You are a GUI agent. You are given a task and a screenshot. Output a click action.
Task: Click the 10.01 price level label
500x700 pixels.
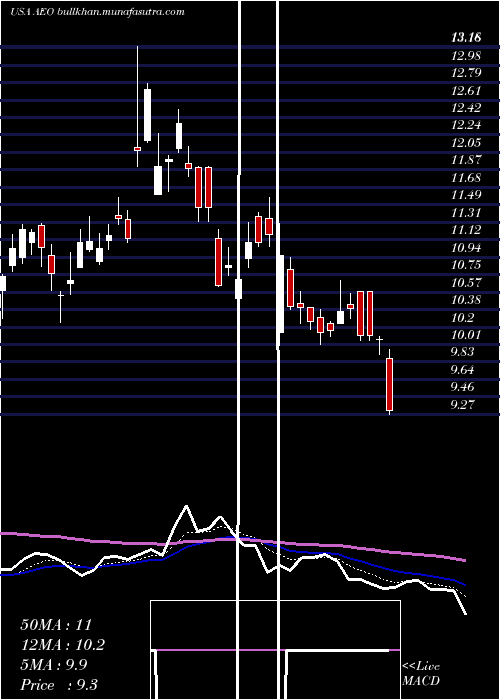click(x=466, y=335)
